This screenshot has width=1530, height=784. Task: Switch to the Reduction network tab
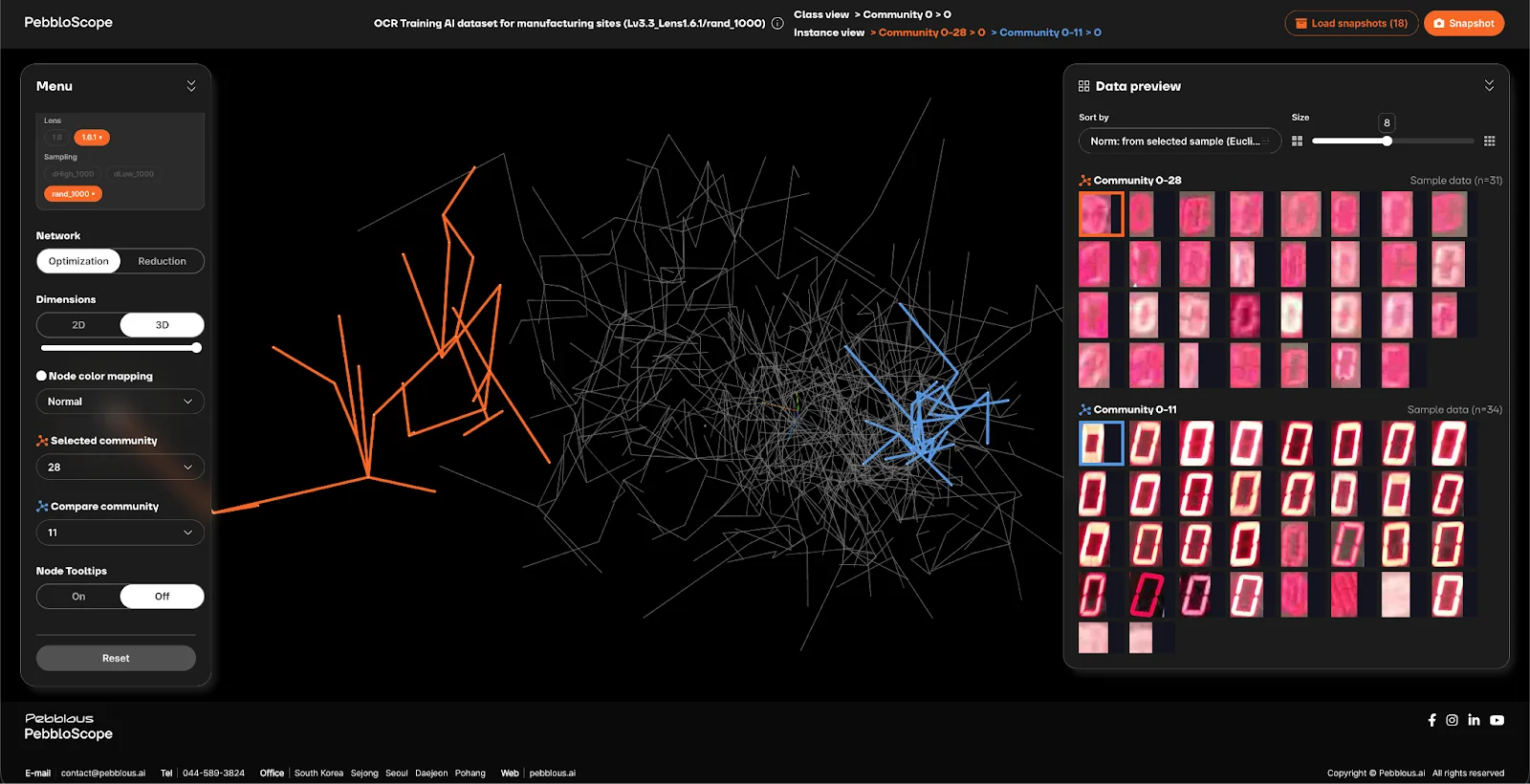pyautogui.click(x=162, y=261)
